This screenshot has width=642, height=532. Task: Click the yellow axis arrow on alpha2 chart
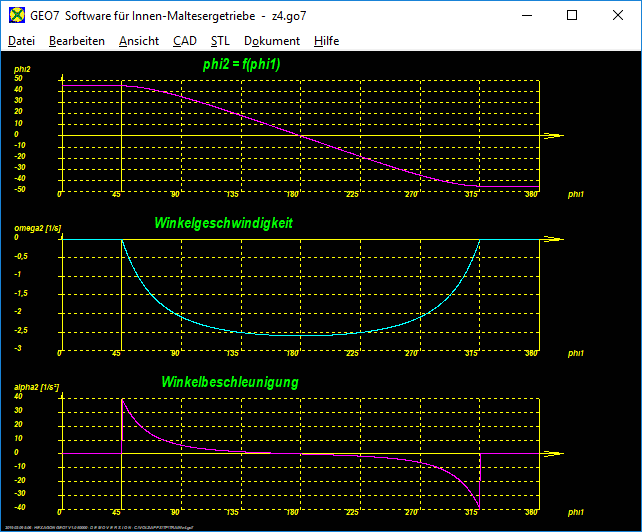tap(553, 453)
